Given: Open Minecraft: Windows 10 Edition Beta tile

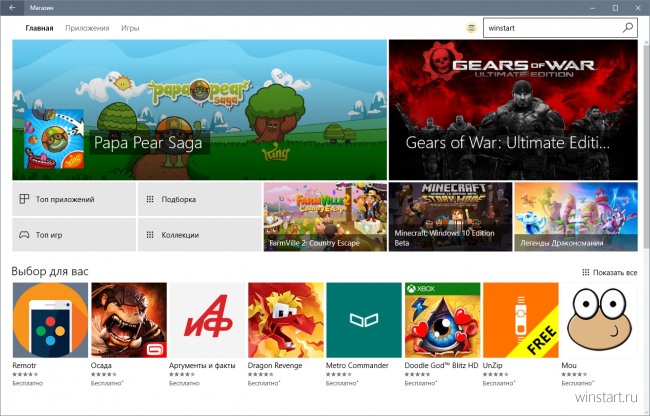Looking at the screenshot, I should (450, 217).
